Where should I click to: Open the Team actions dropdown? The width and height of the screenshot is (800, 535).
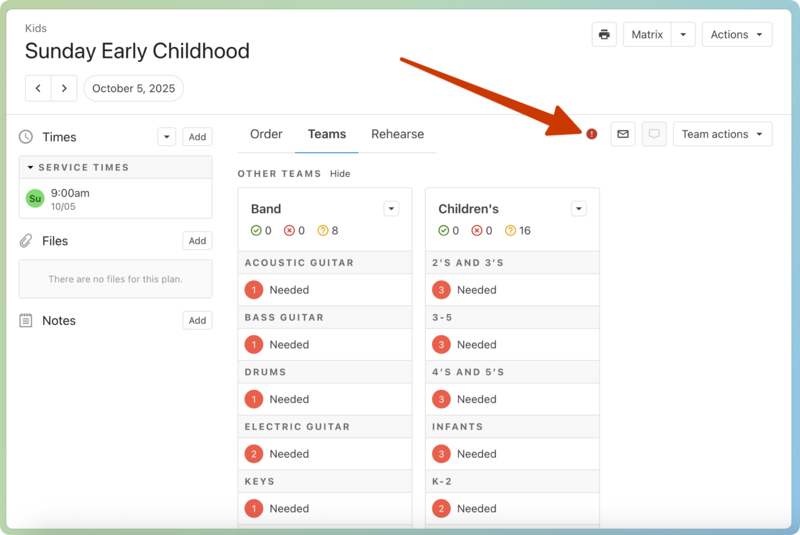click(722, 134)
